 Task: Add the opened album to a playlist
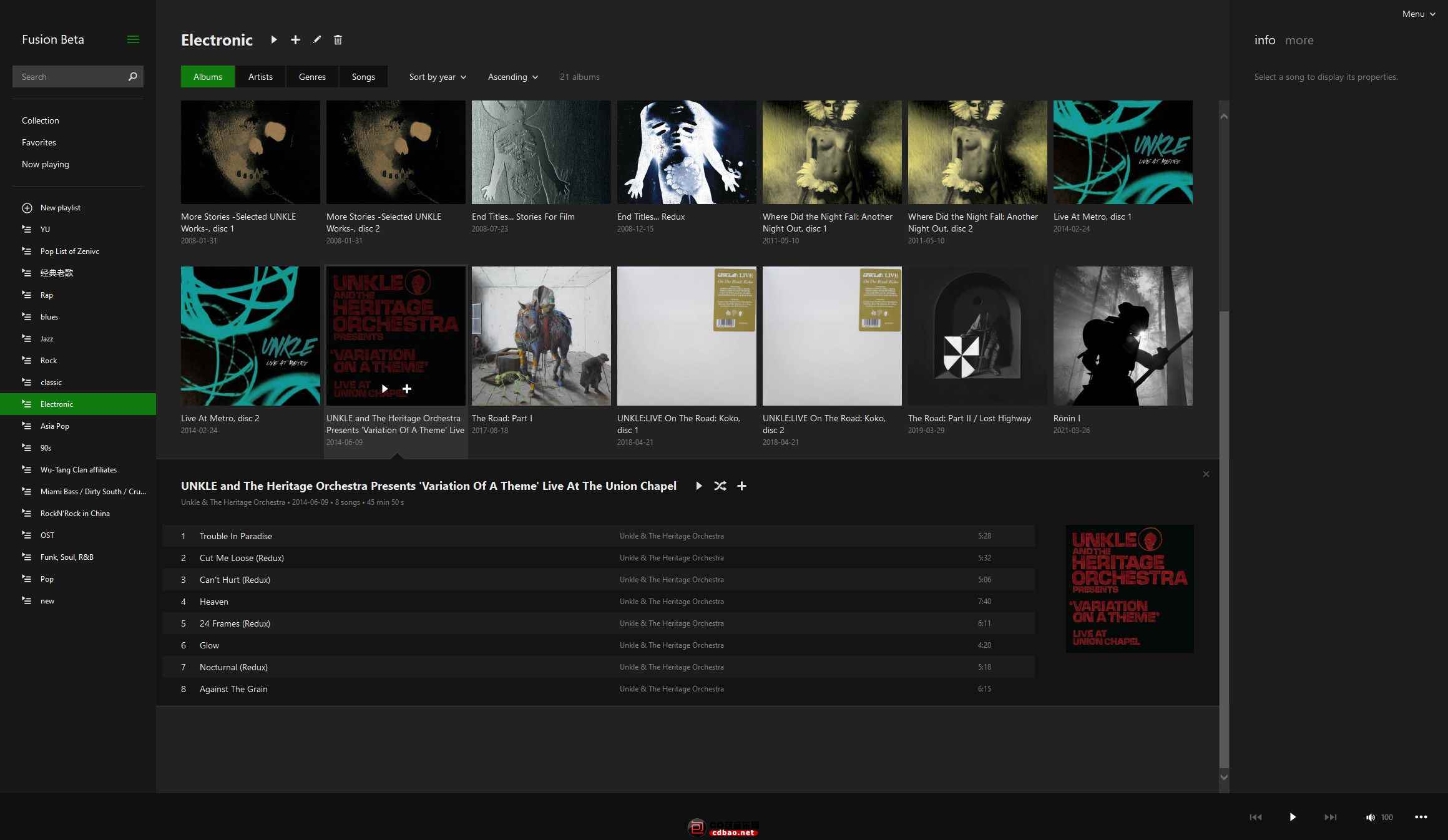(741, 486)
